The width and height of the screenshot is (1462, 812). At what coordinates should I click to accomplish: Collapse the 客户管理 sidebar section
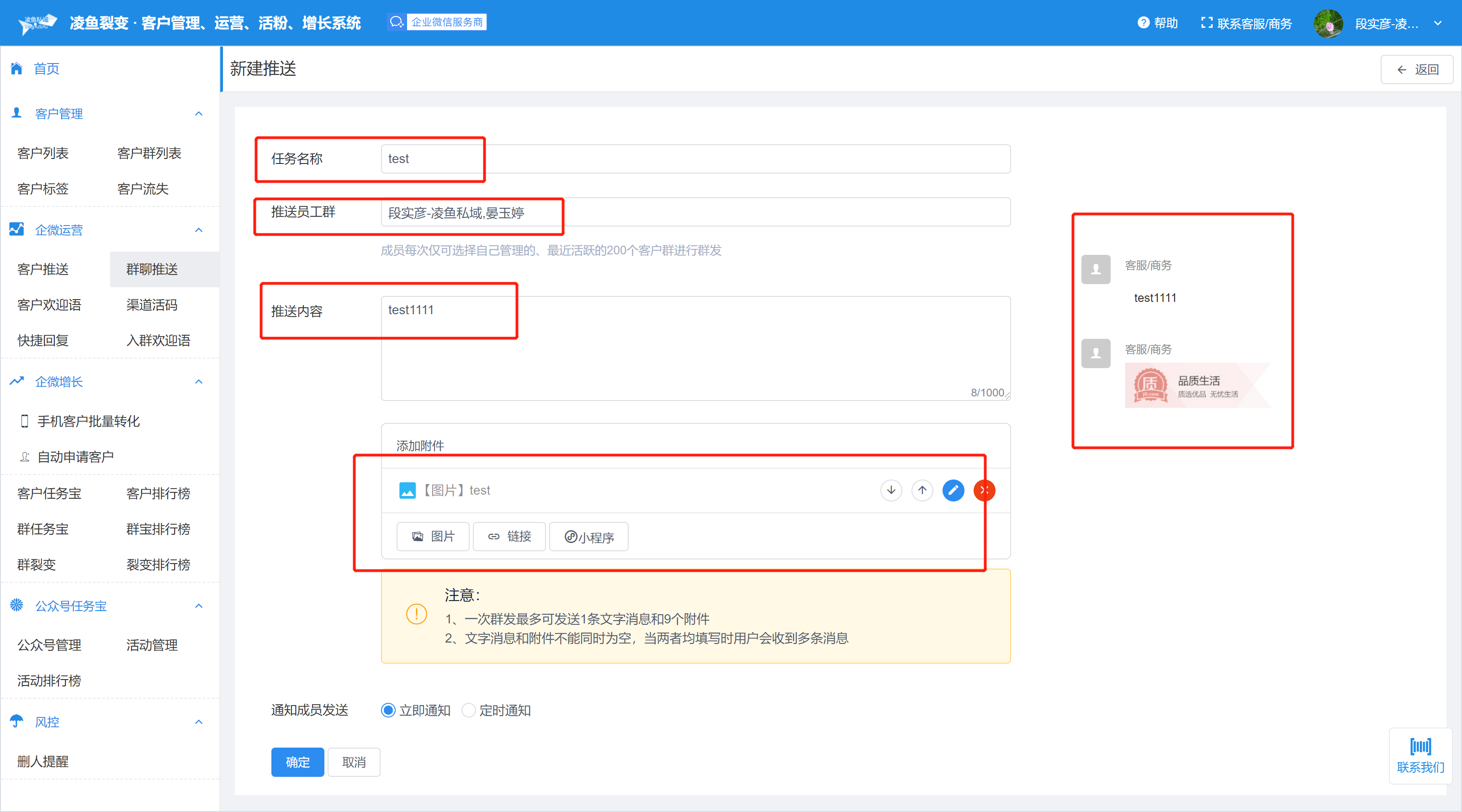pos(199,113)
